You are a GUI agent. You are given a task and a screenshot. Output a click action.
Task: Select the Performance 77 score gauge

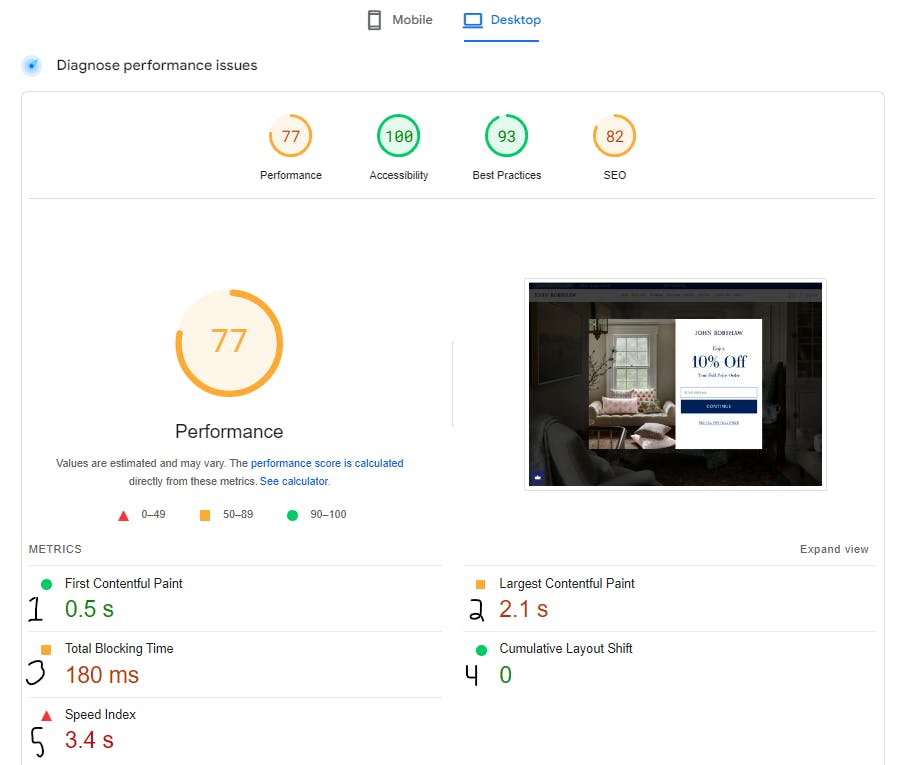(291, 136)
